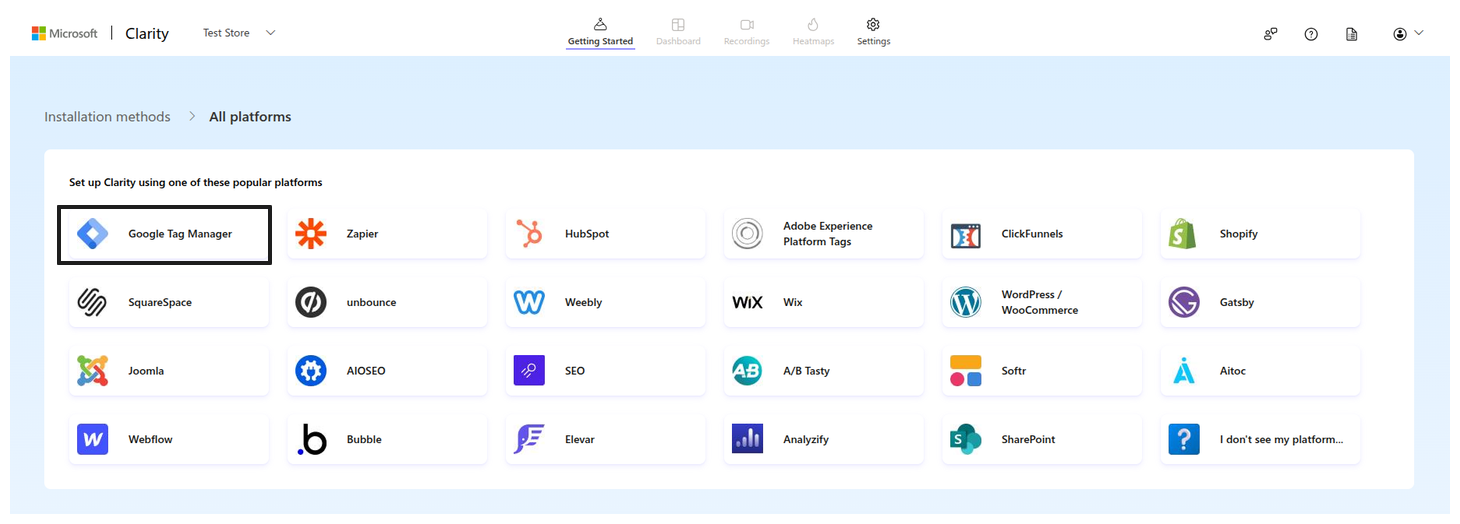Select the WordPress / WooCommerce label
Image resolution: width=1460 pixels, height=524 pixels.
(x=1040, y=302)
